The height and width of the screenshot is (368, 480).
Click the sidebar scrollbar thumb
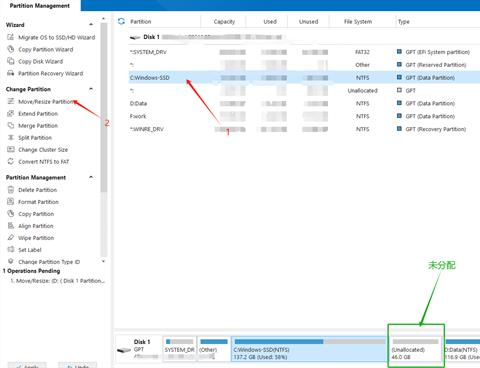(104, 107)
